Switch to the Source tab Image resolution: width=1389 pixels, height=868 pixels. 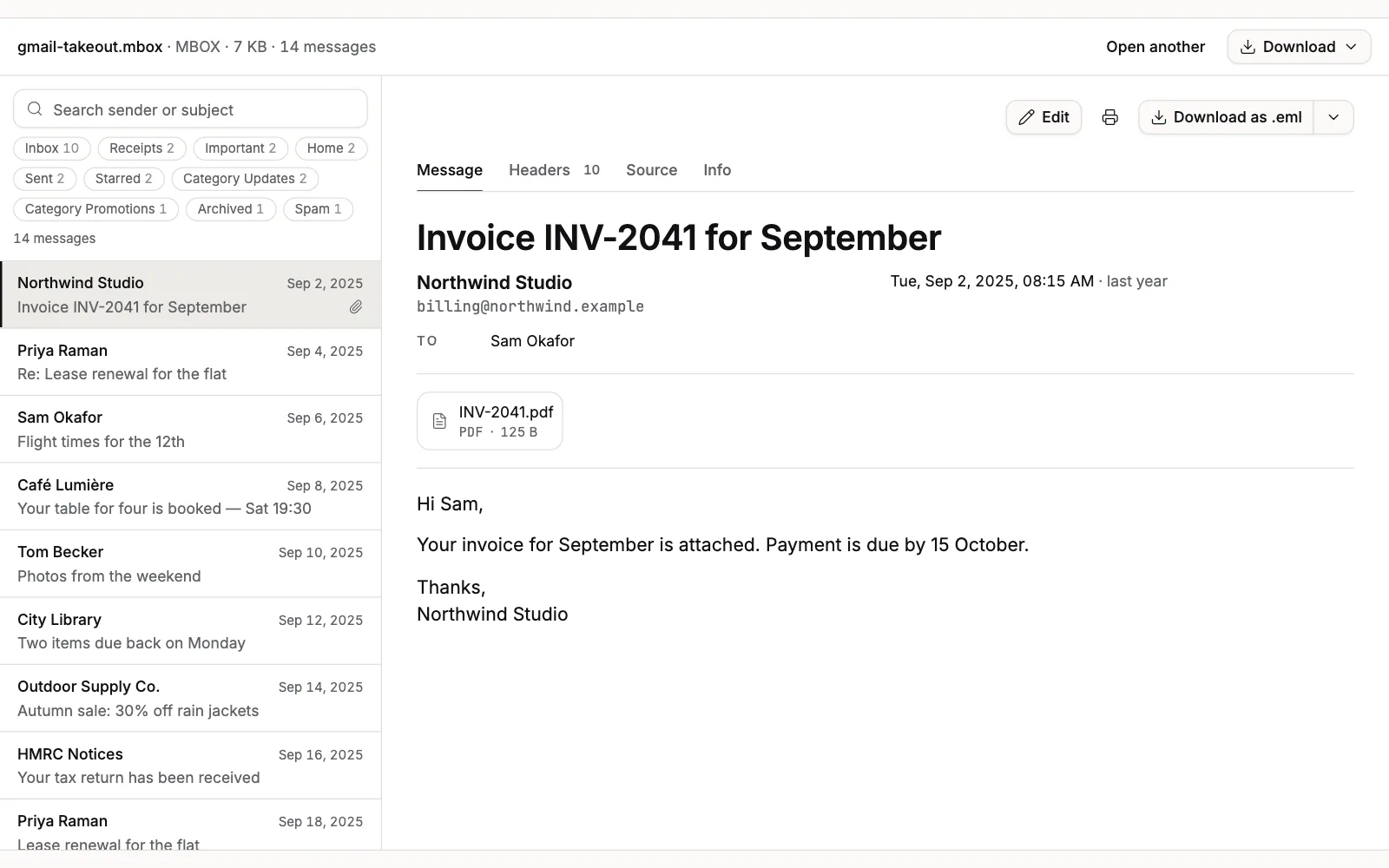pyautogui.click(x=651, y=170)
